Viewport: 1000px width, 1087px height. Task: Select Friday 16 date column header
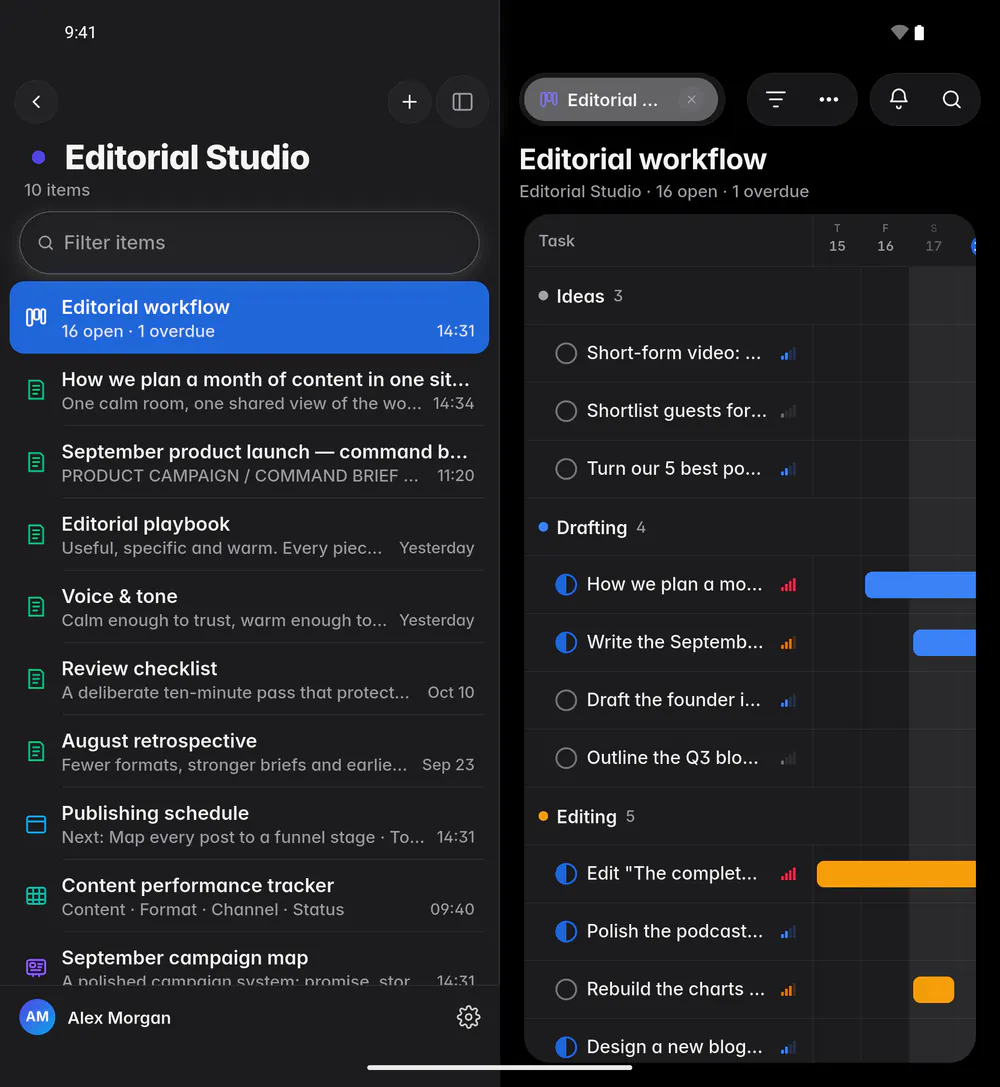[885, 238]
